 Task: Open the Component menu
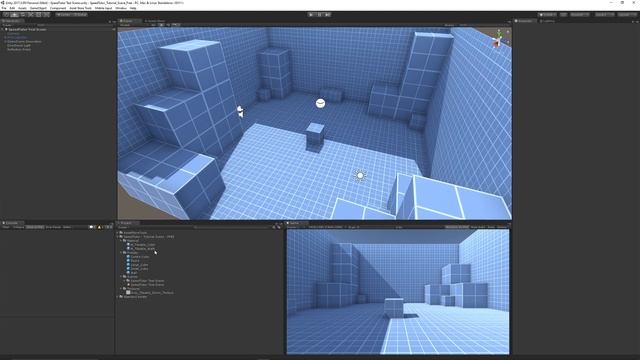pos(58,8)
